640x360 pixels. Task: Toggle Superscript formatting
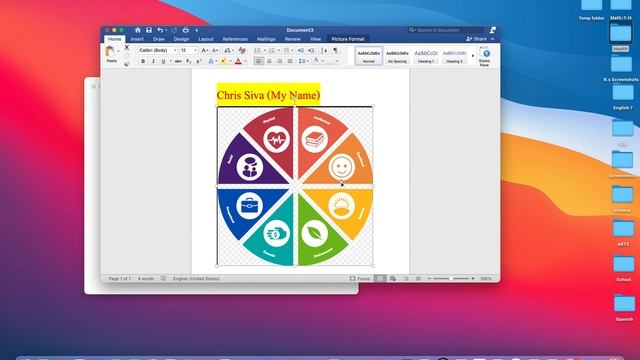199,61
